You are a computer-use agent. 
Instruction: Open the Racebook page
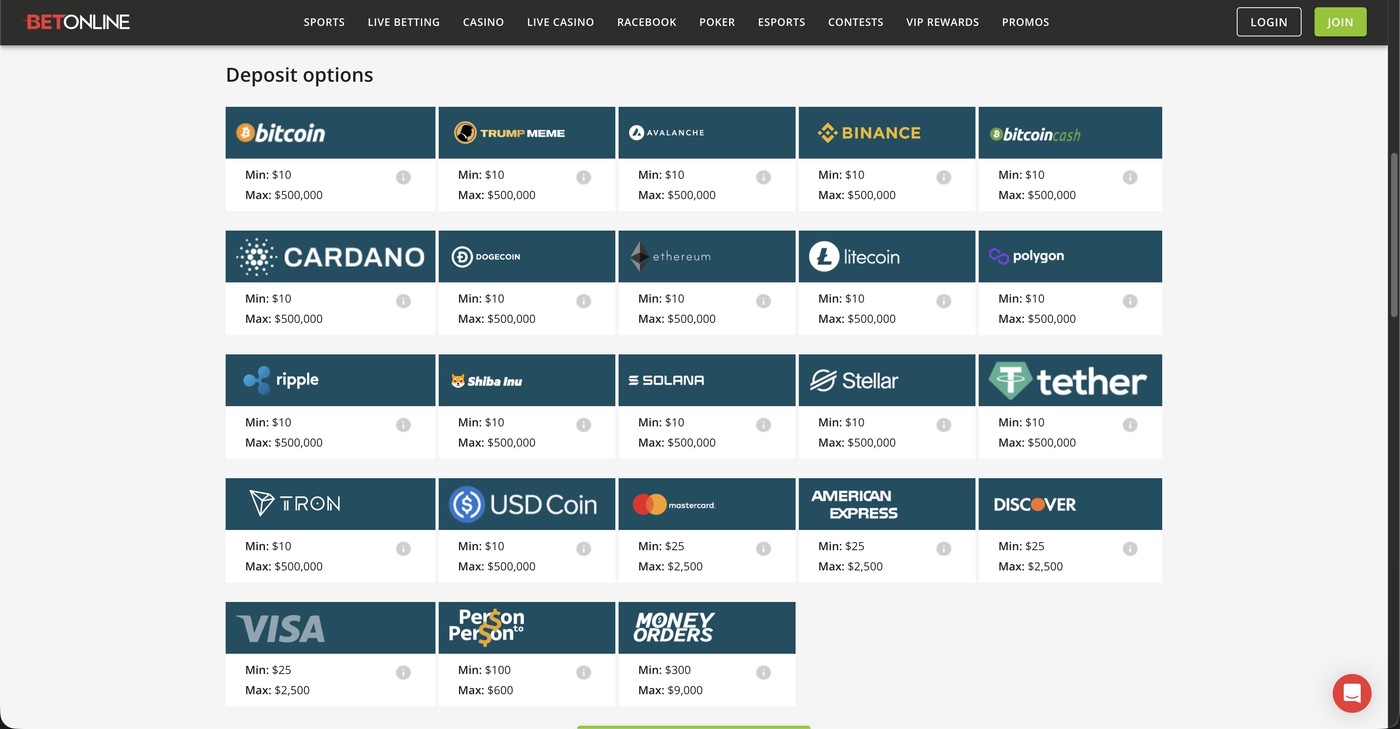point(647,22)
